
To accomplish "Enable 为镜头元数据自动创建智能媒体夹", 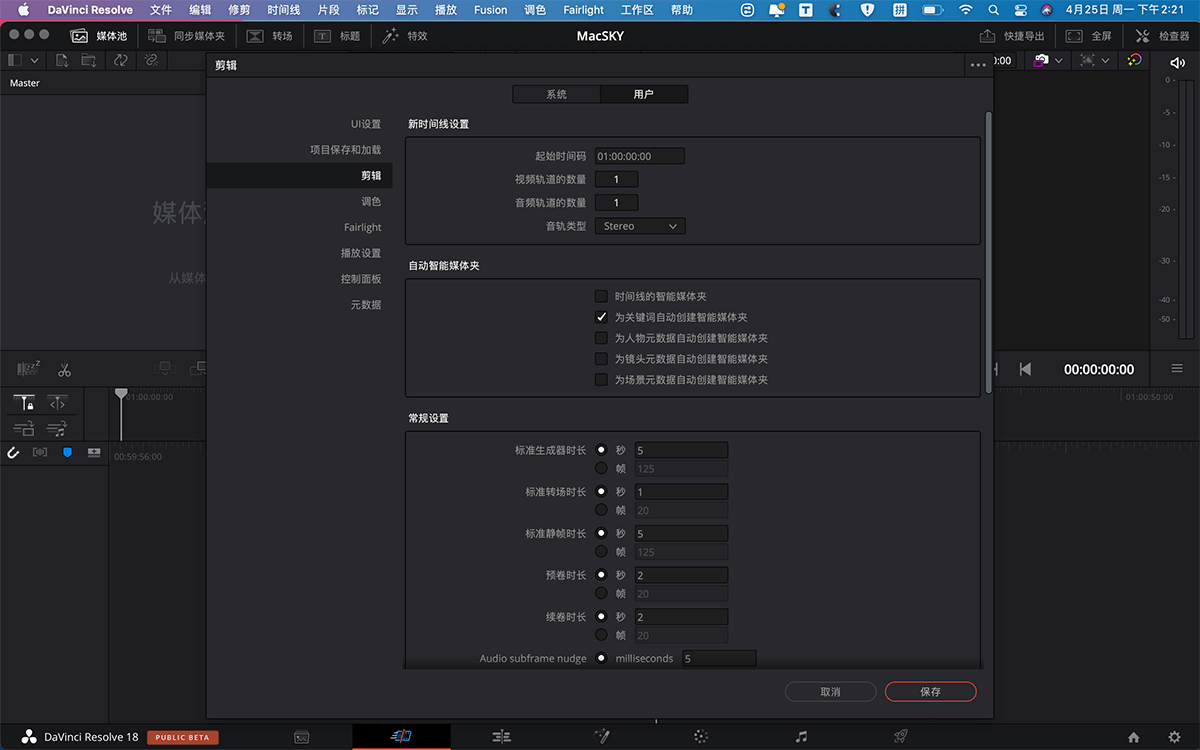I will pyautogui.click(x=601, y=359).
